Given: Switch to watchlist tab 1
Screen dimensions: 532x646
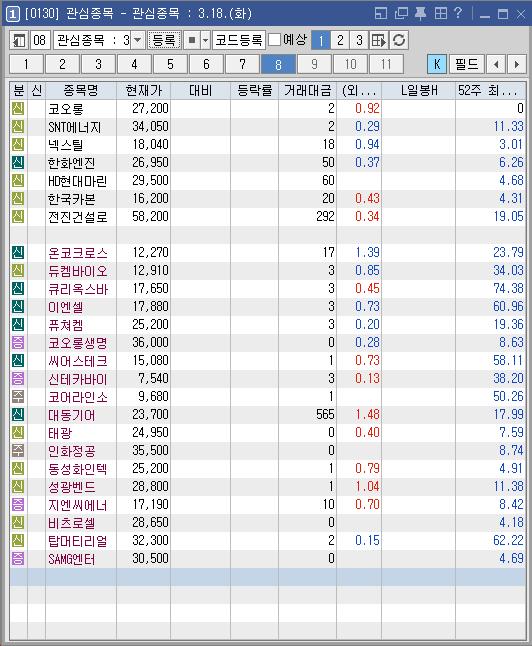Looking at the screenshot, I should [26, 64].
